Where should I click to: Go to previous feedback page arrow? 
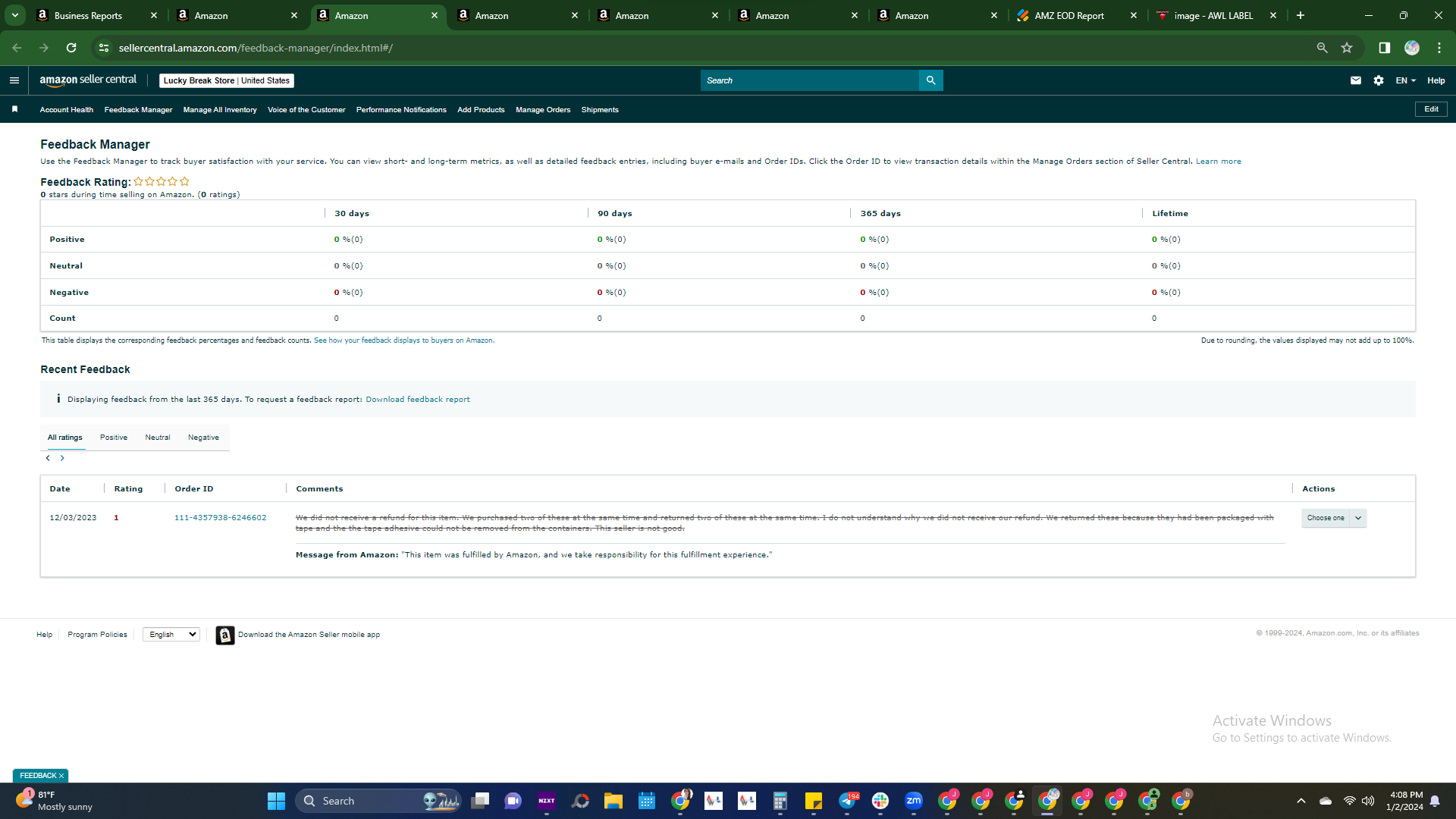click(x=48, y=458)
